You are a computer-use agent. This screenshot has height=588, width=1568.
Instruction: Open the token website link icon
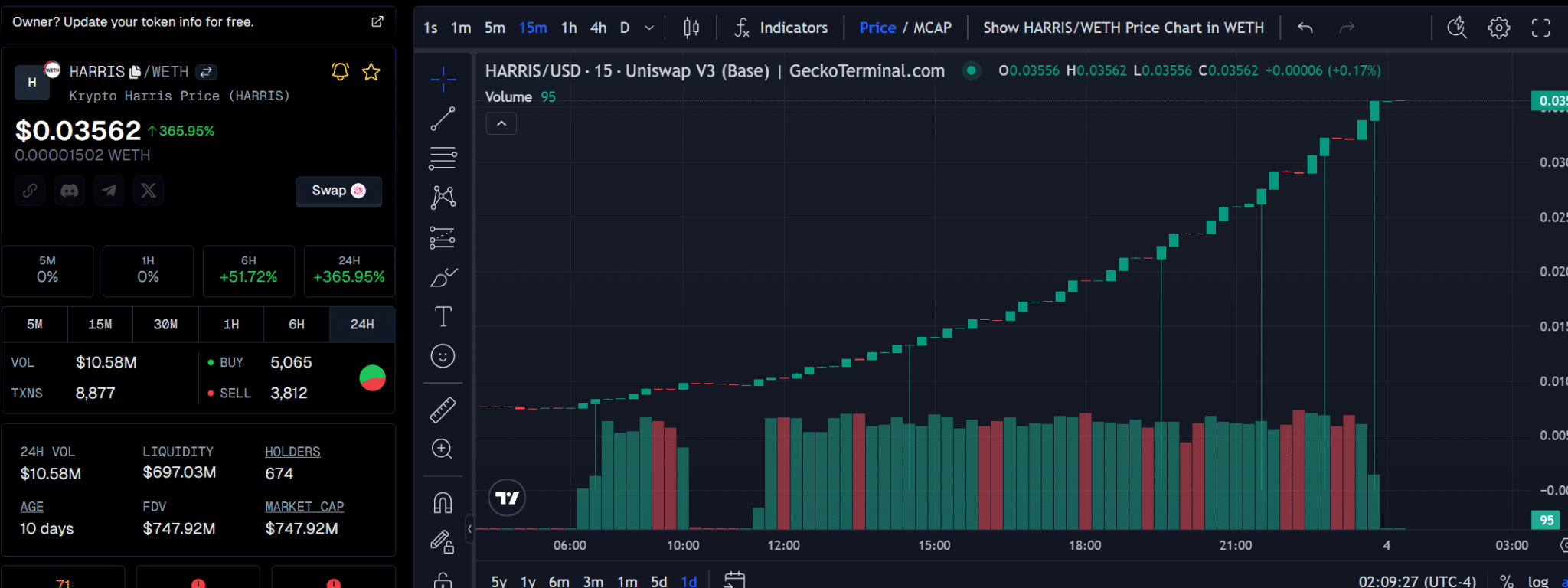click(30, 191)
